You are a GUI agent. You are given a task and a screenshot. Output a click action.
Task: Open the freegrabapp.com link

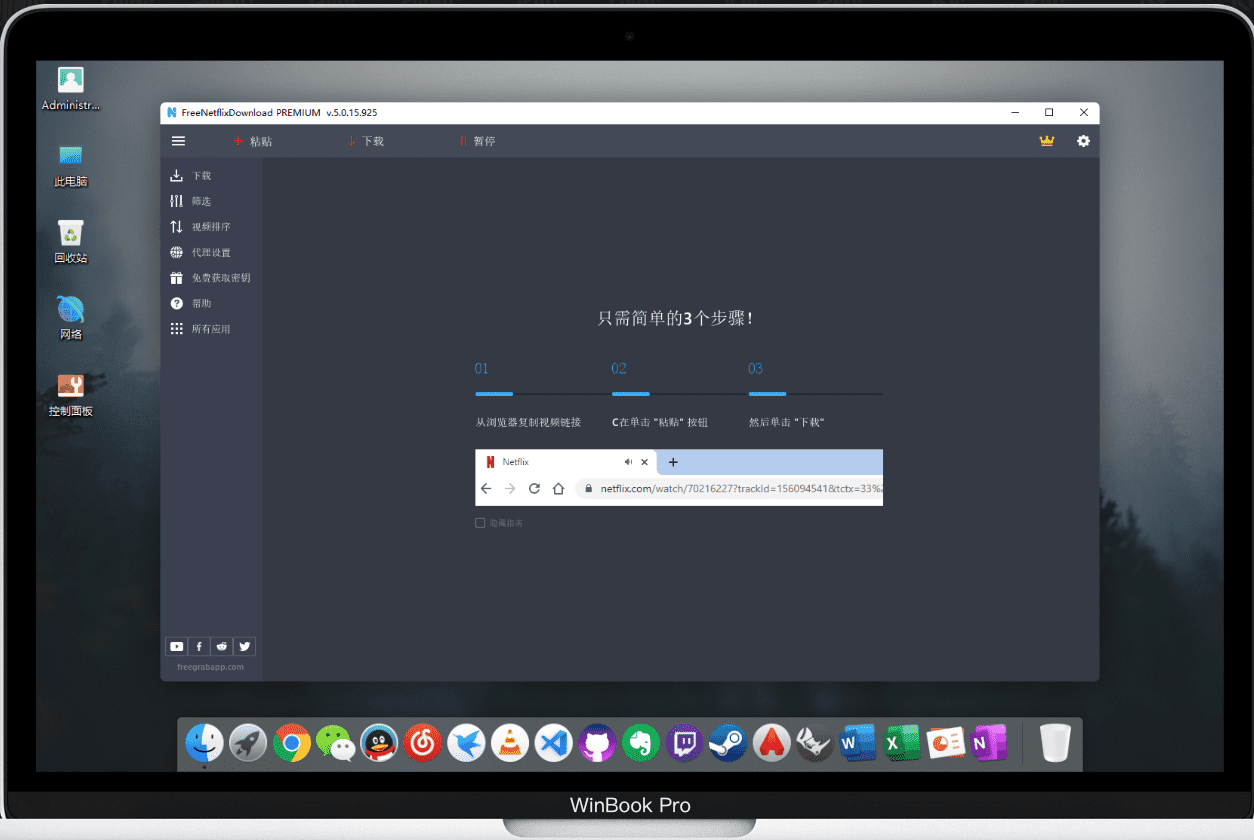click(210, 667)
